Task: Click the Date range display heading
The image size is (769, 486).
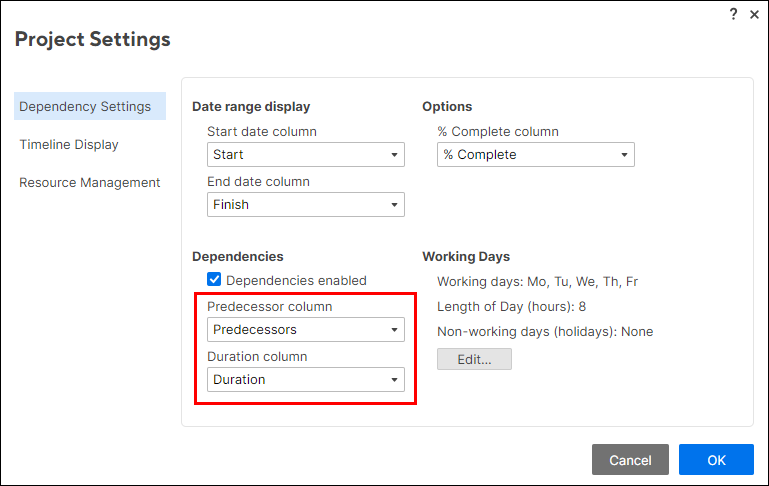Action: click(251, 107)
